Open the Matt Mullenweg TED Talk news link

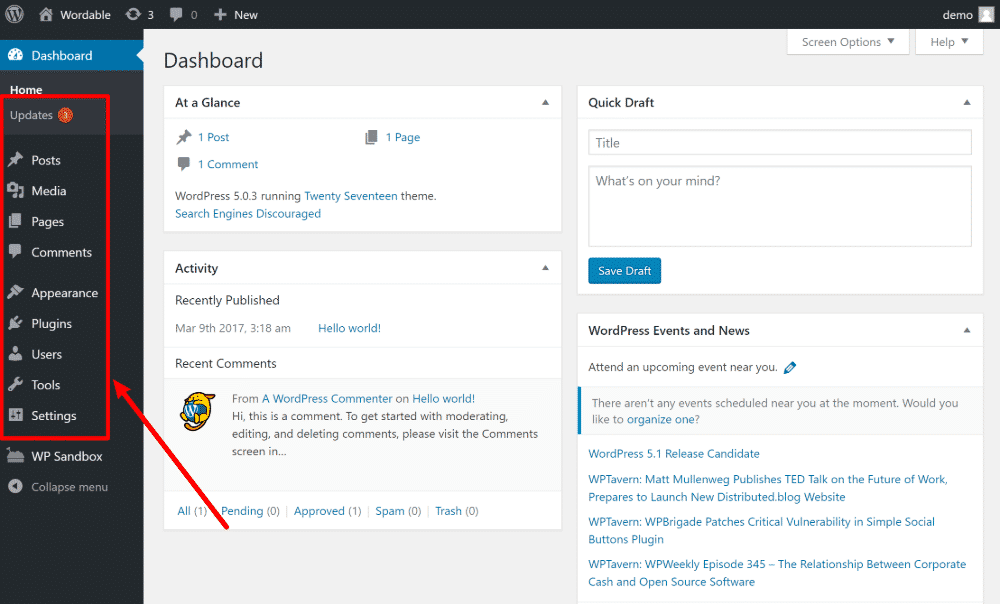tap(768, 488)
